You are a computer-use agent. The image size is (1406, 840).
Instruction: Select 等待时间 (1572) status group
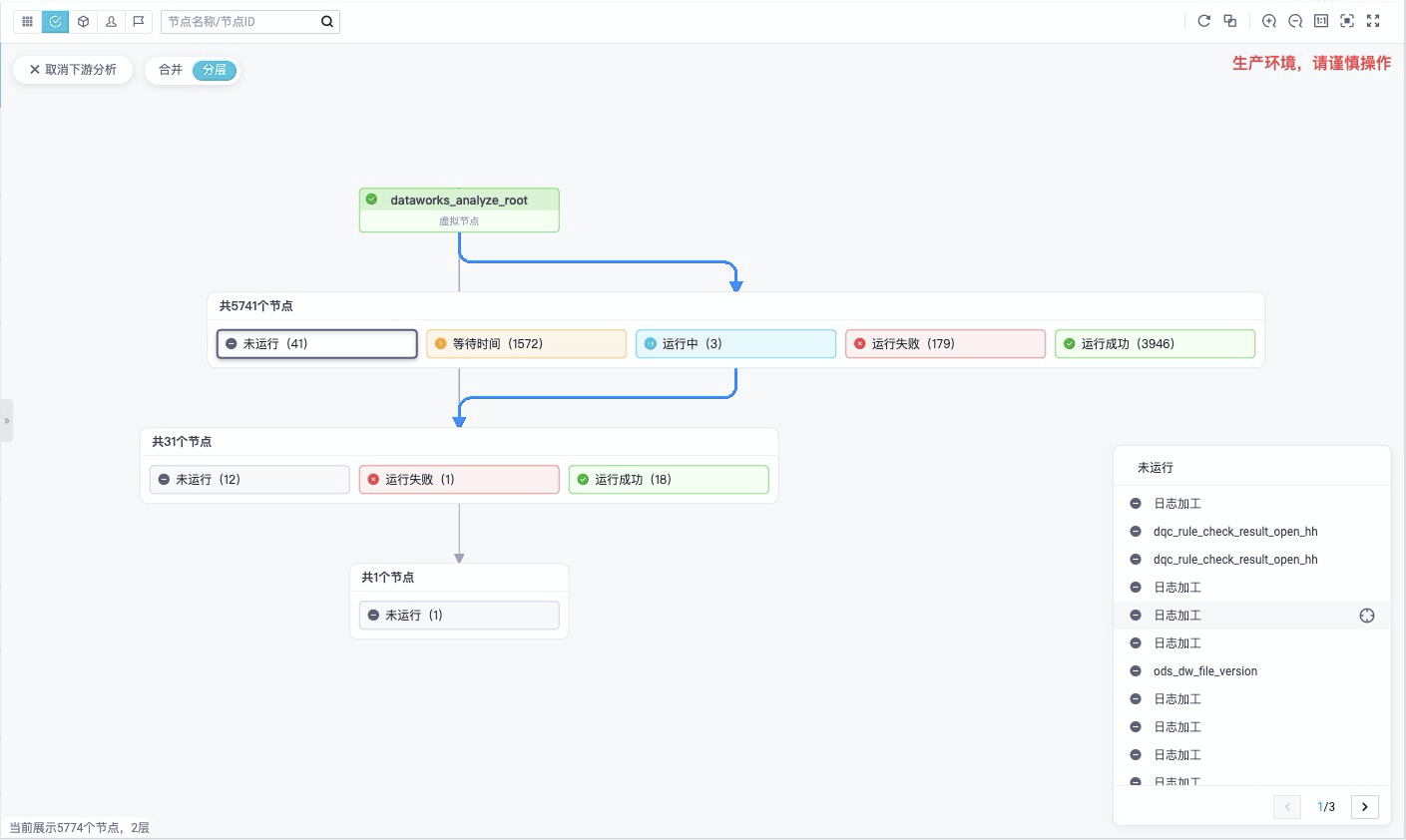pyautogui.click(x=526, y=343)
